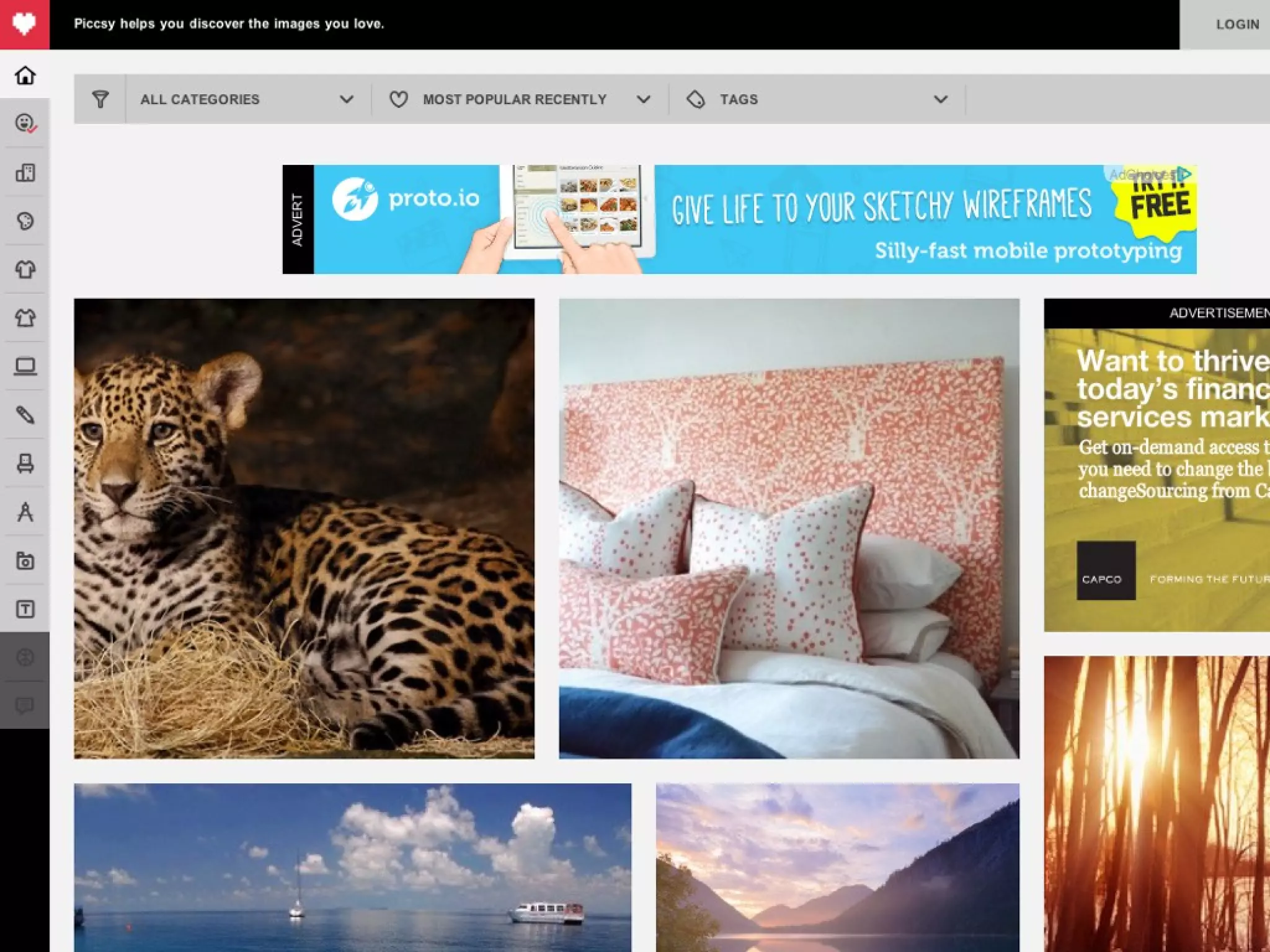Select the pencil illustration category icon
This screenshot has width=1270, height=952.
[x=25, y=415]
